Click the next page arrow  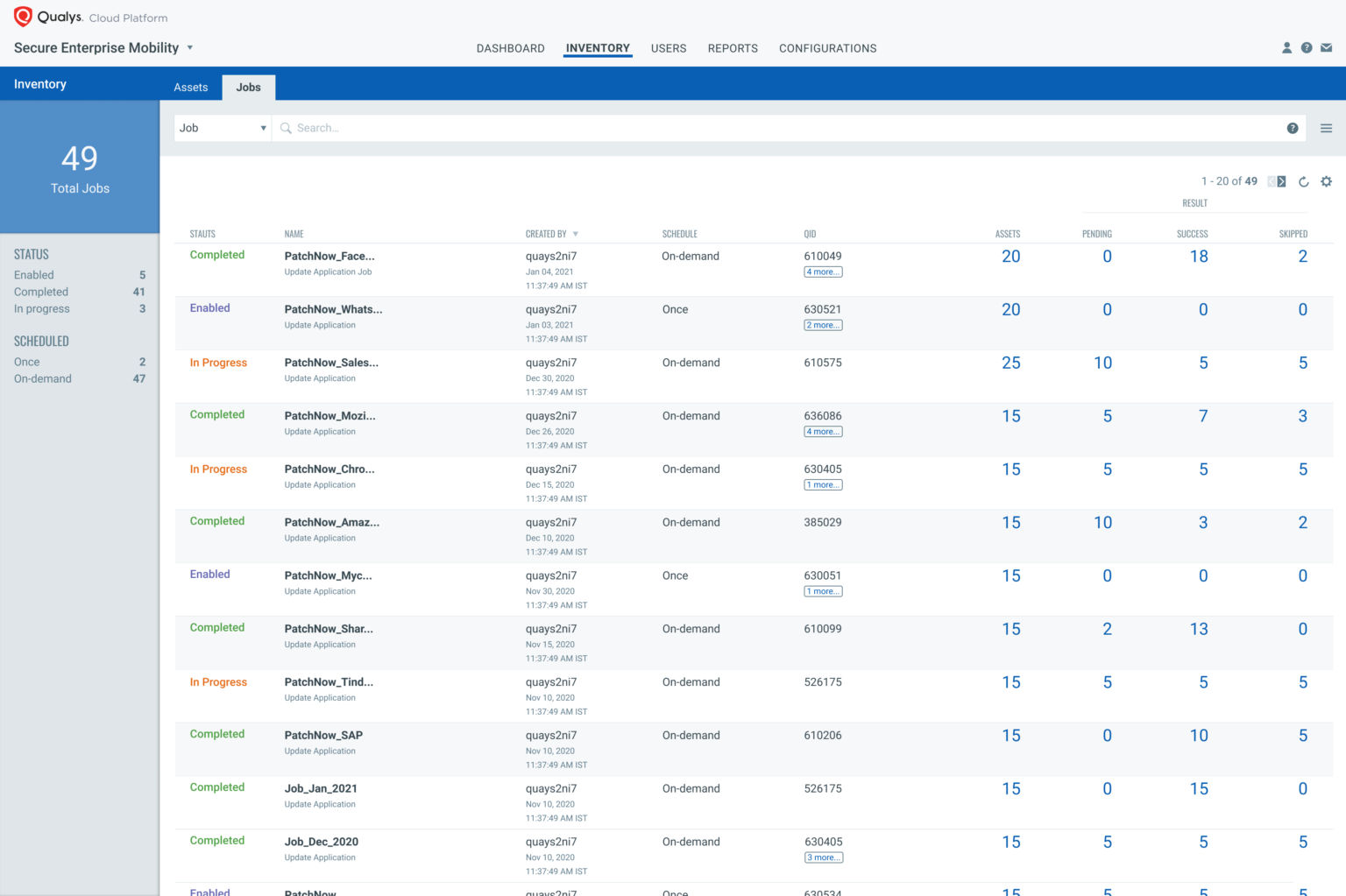(1281, 180)
